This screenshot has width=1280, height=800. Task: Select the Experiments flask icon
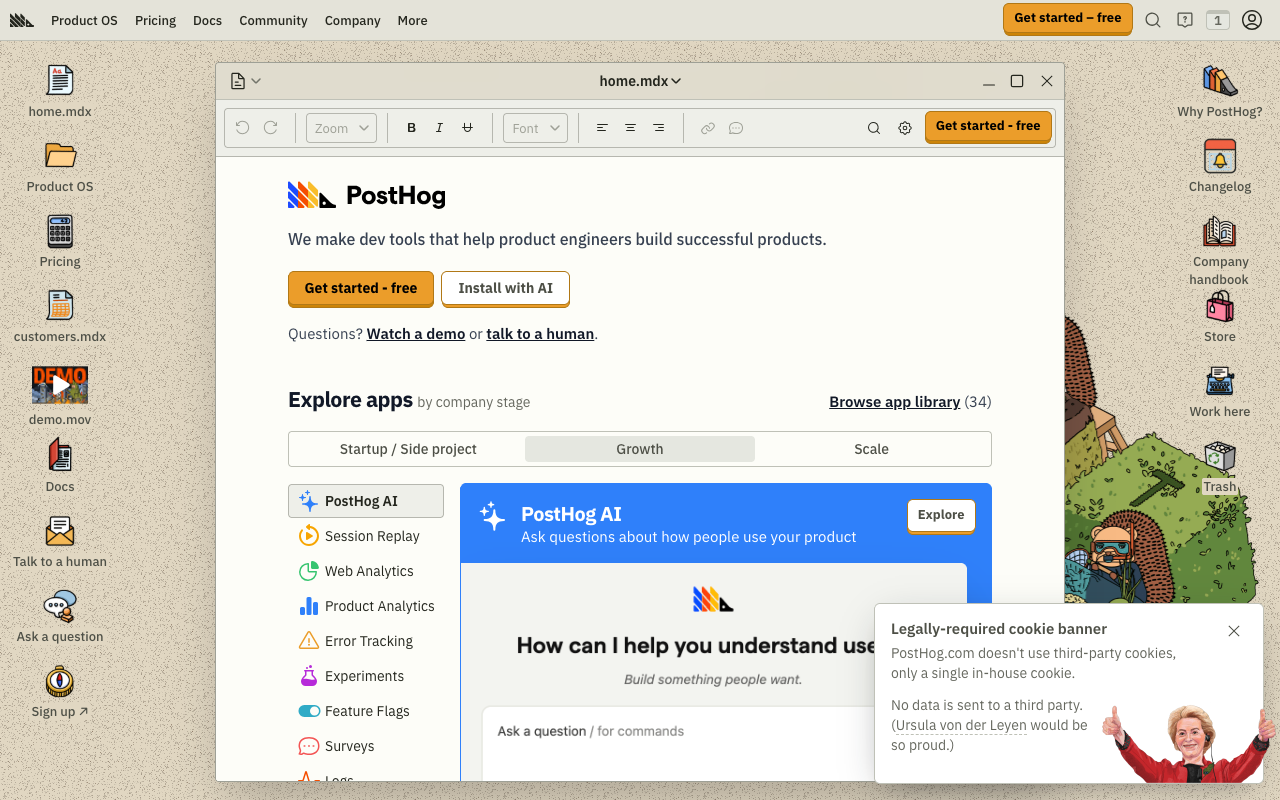click(x=307, y=676)
